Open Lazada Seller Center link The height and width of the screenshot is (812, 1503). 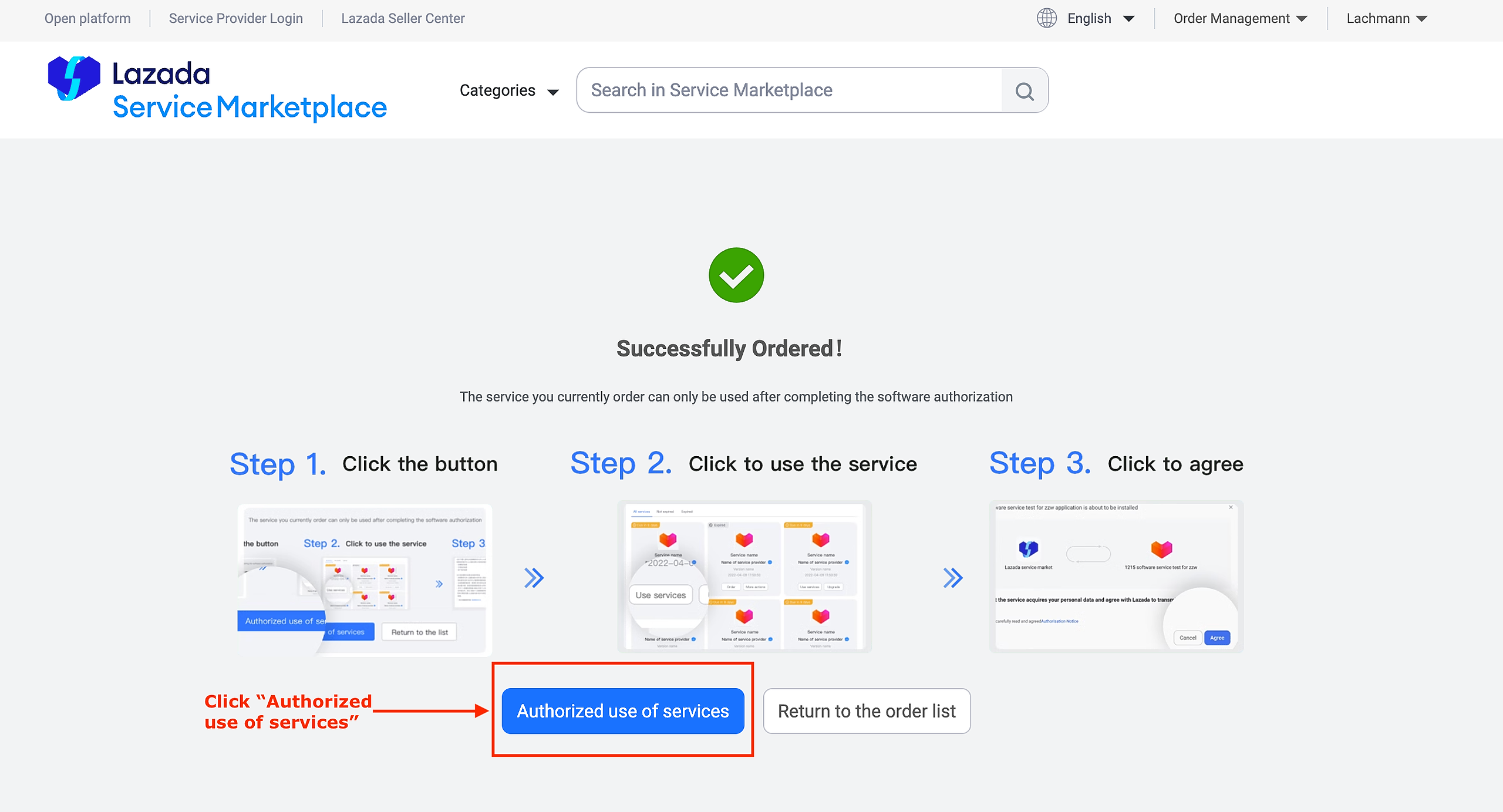(x=403, y=18)
